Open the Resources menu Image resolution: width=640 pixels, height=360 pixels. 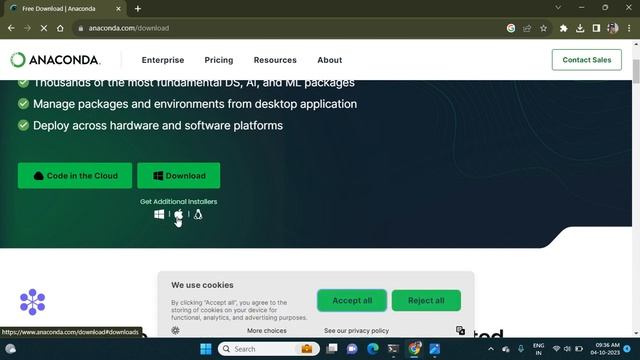[x=275, y=60]
